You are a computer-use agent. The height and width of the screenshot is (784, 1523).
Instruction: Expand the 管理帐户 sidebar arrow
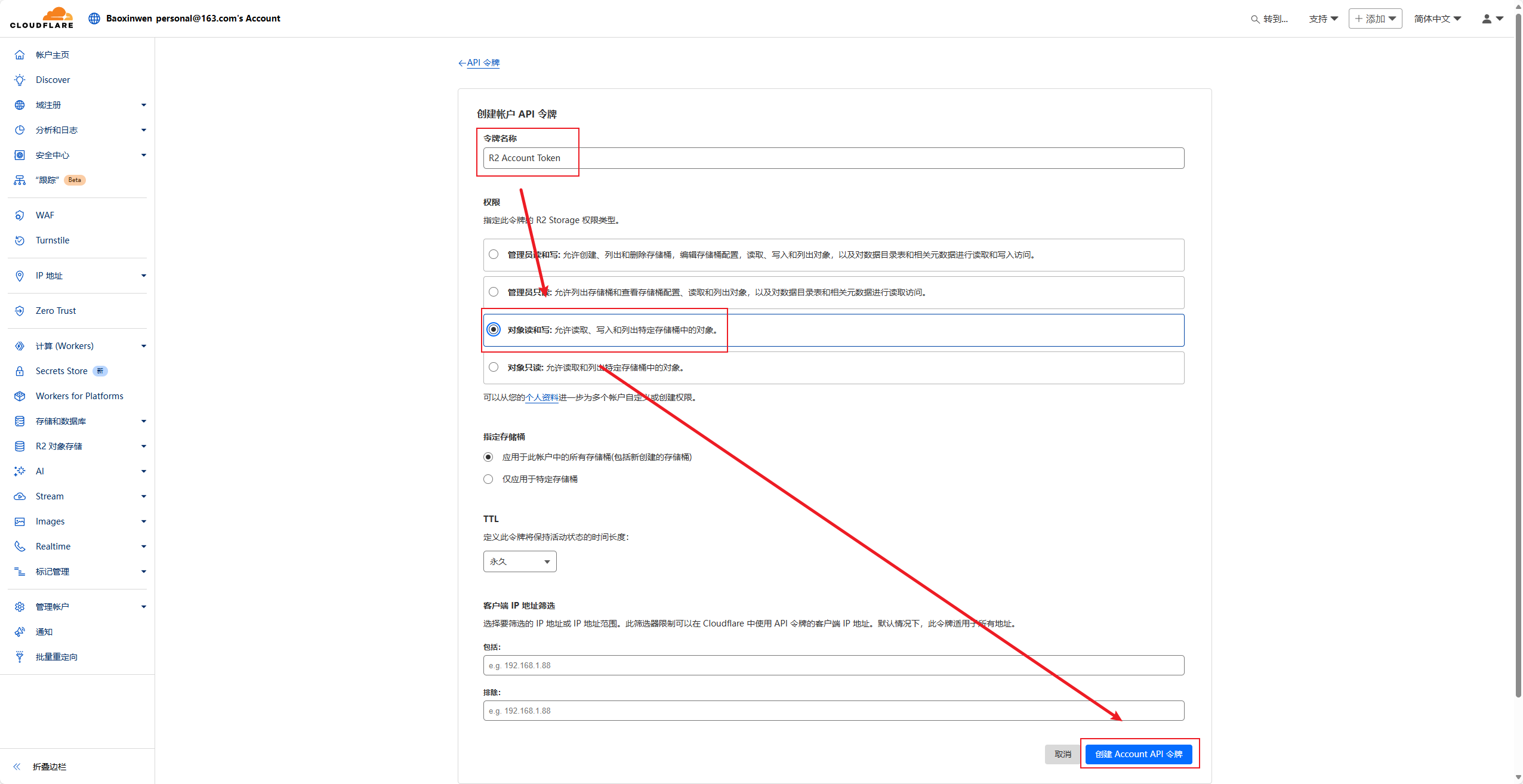pos(144,607)
